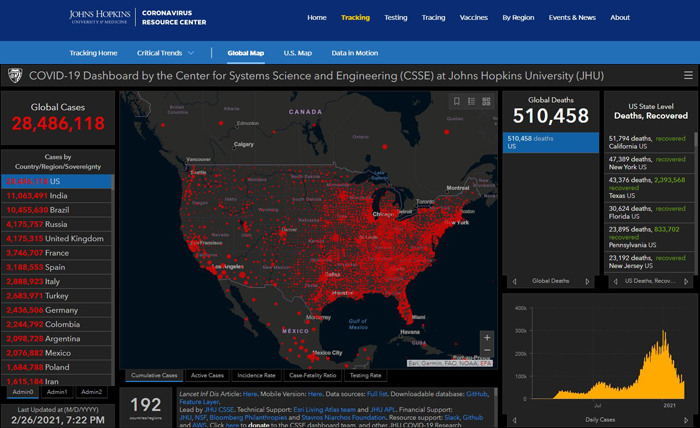This screenshot has width=700, height=428.
Task: Select the Active Cases map tab
Action: coord(207,376)
